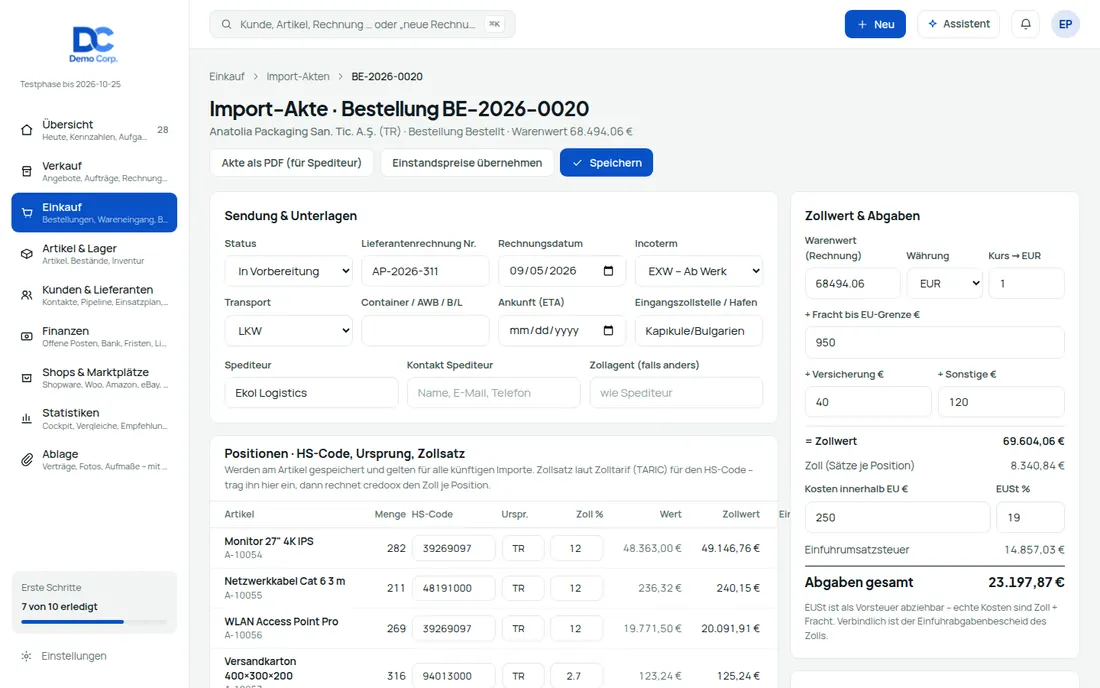Click the Kunden & Lieferanten people icon

(x=27, y=295)
